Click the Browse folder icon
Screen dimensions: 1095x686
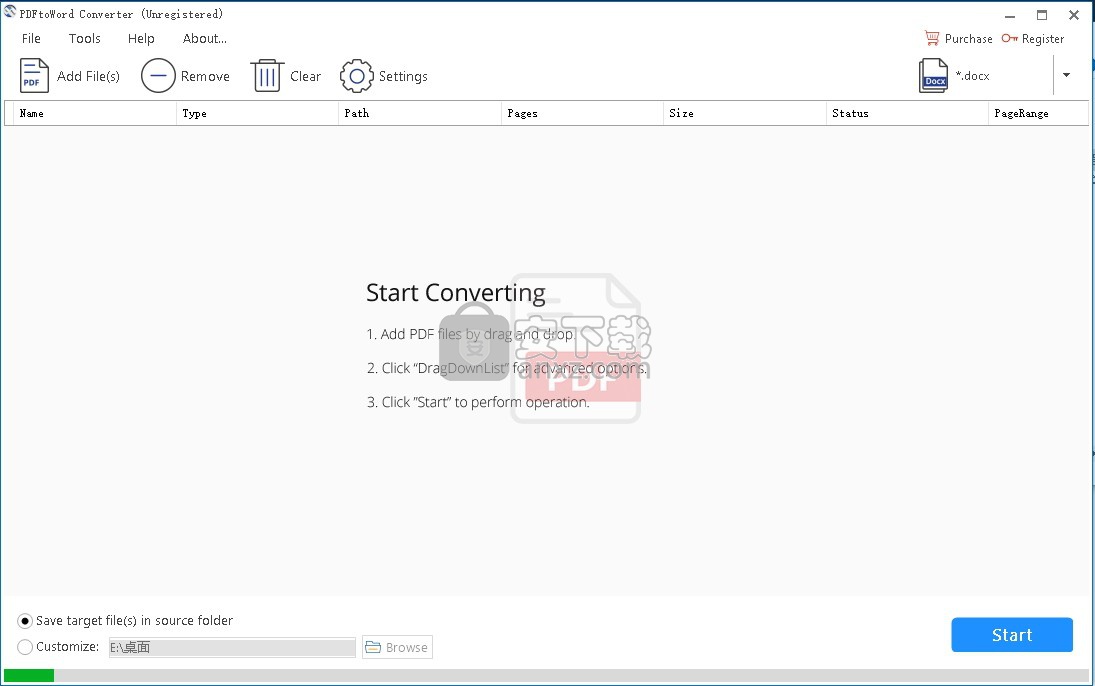click(x=373, y=647)
